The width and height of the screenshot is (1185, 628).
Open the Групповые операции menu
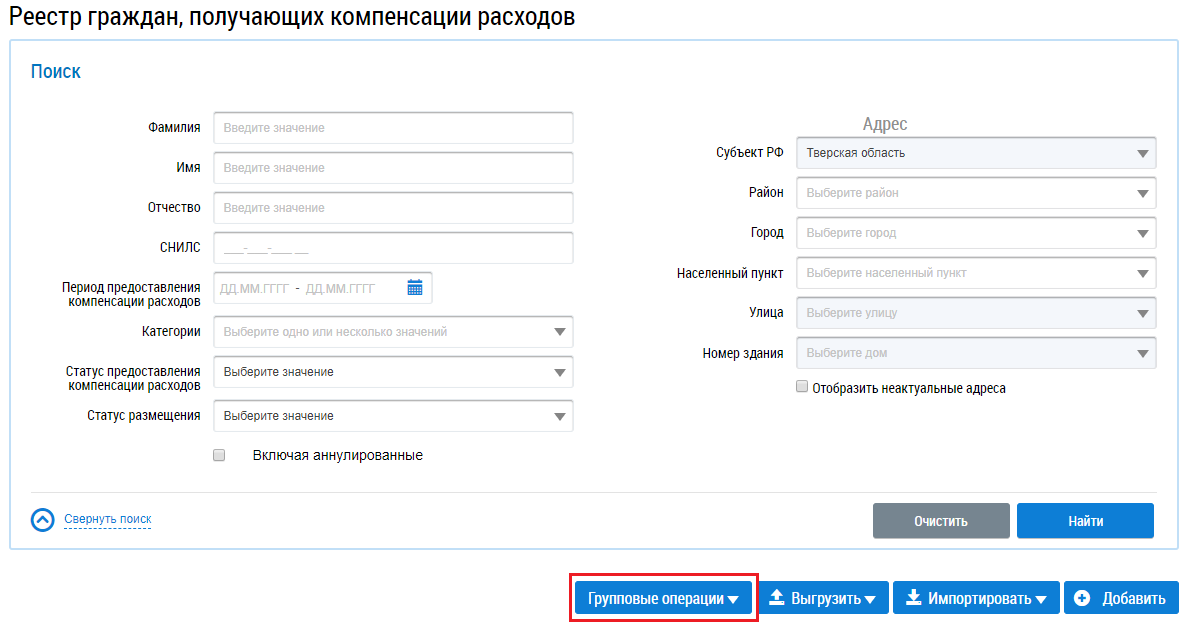pos(663,599)
